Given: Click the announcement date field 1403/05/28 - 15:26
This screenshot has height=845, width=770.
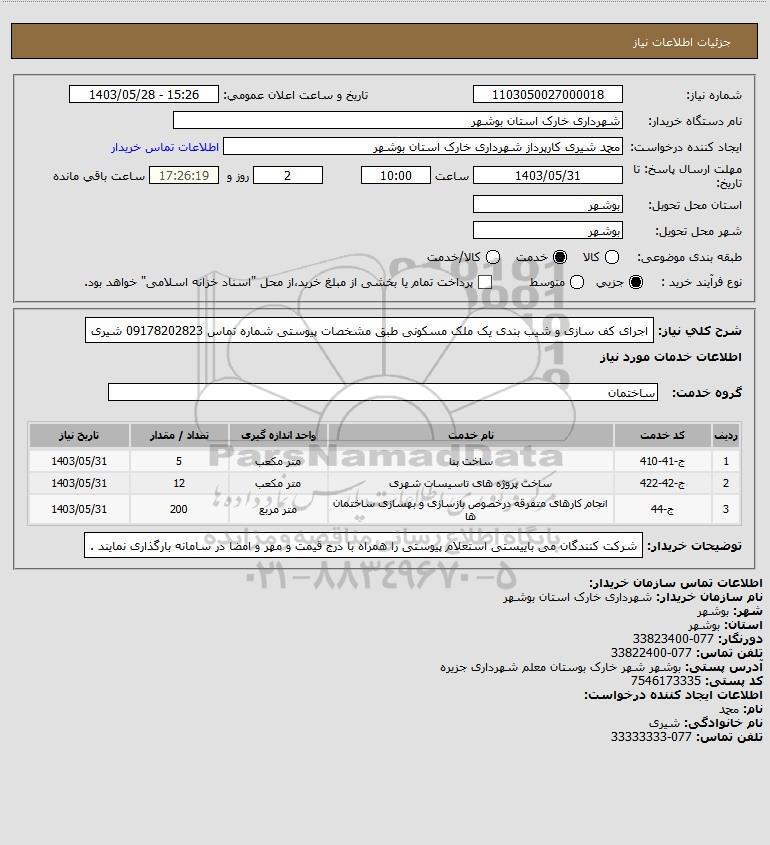Looking at the screenshot, I should pyautogui.click(x=144, y=94).
